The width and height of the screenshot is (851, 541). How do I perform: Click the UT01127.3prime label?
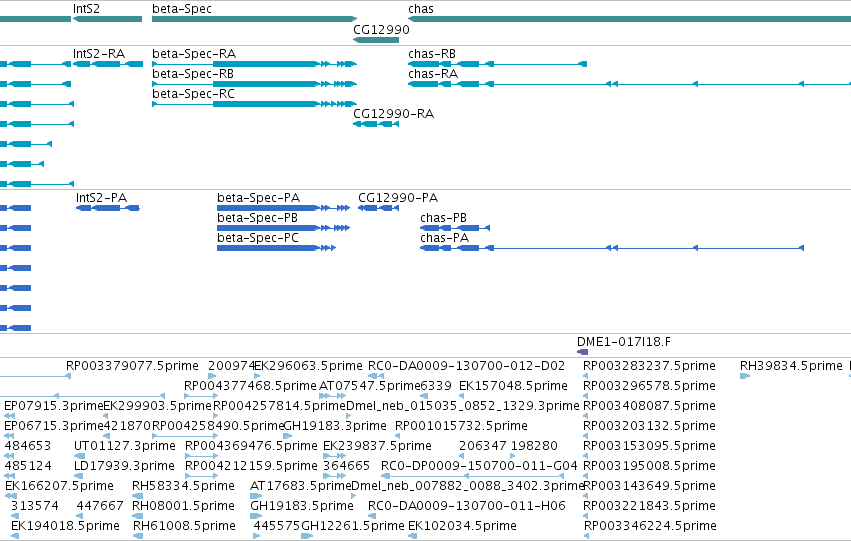click(x=125, y=446)
